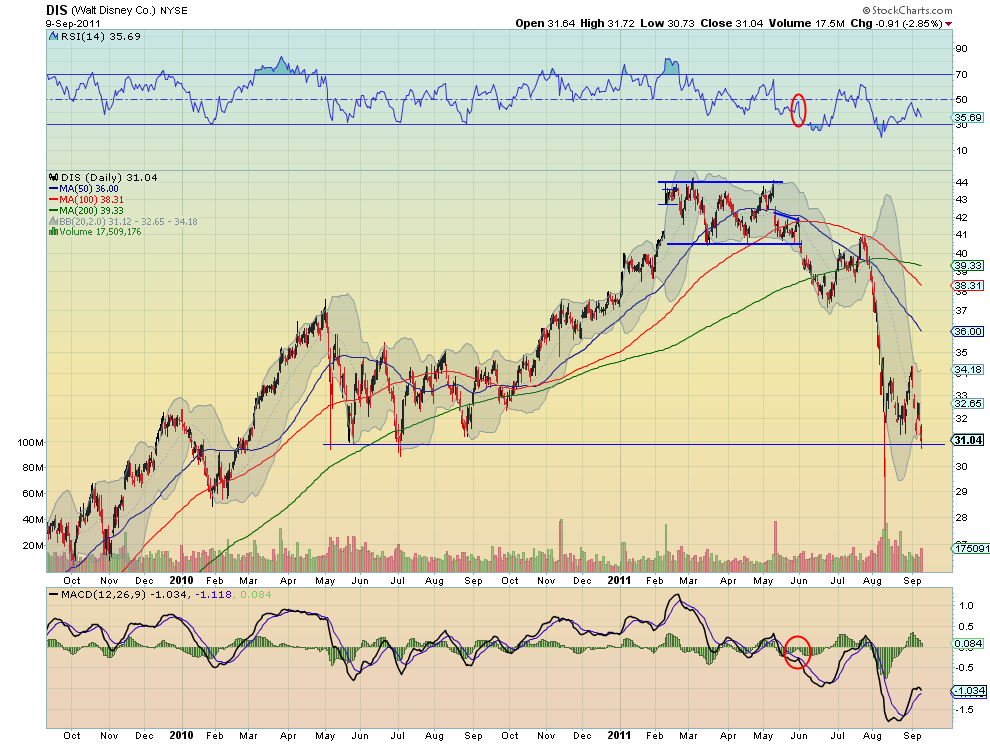
Task: Click the 175091 volume tag on right axis
Action: click(x=970, y=548)
